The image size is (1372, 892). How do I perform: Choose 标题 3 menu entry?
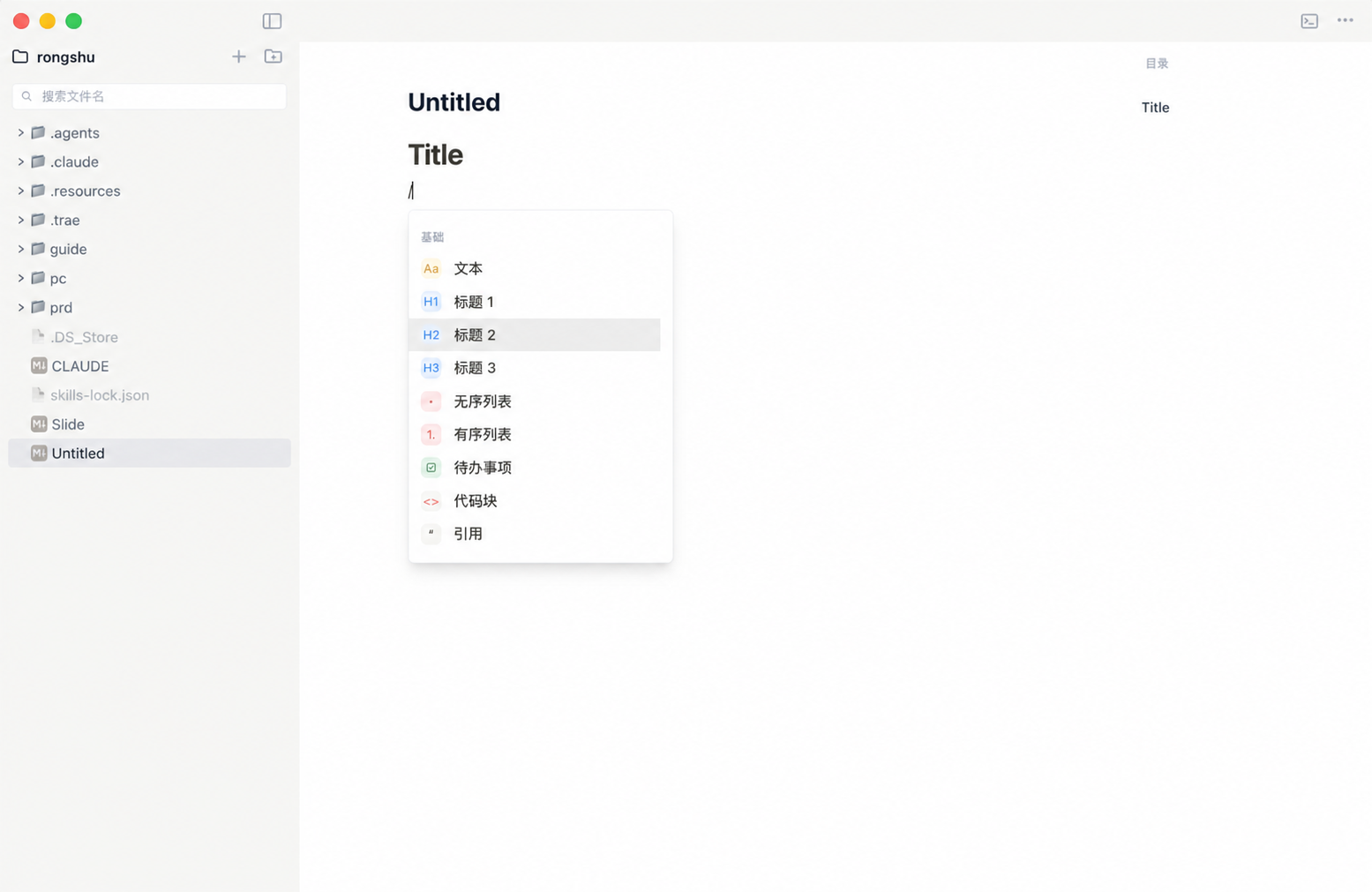[535, 368]
